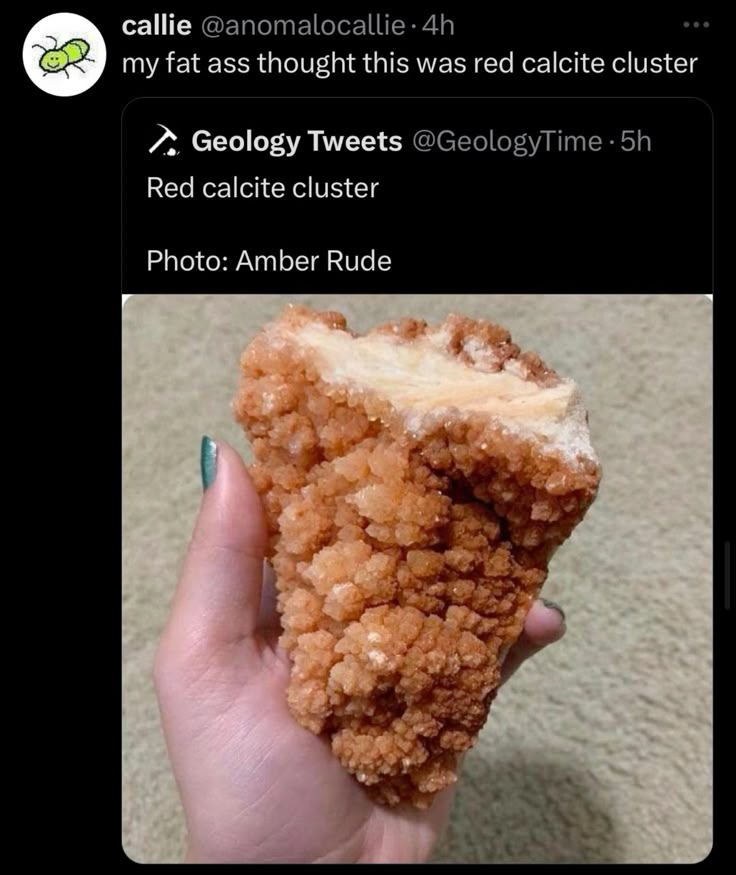Click the pale broken top of the crystal
Viewport: 736px width, 875px height.
tap(440, 370)
